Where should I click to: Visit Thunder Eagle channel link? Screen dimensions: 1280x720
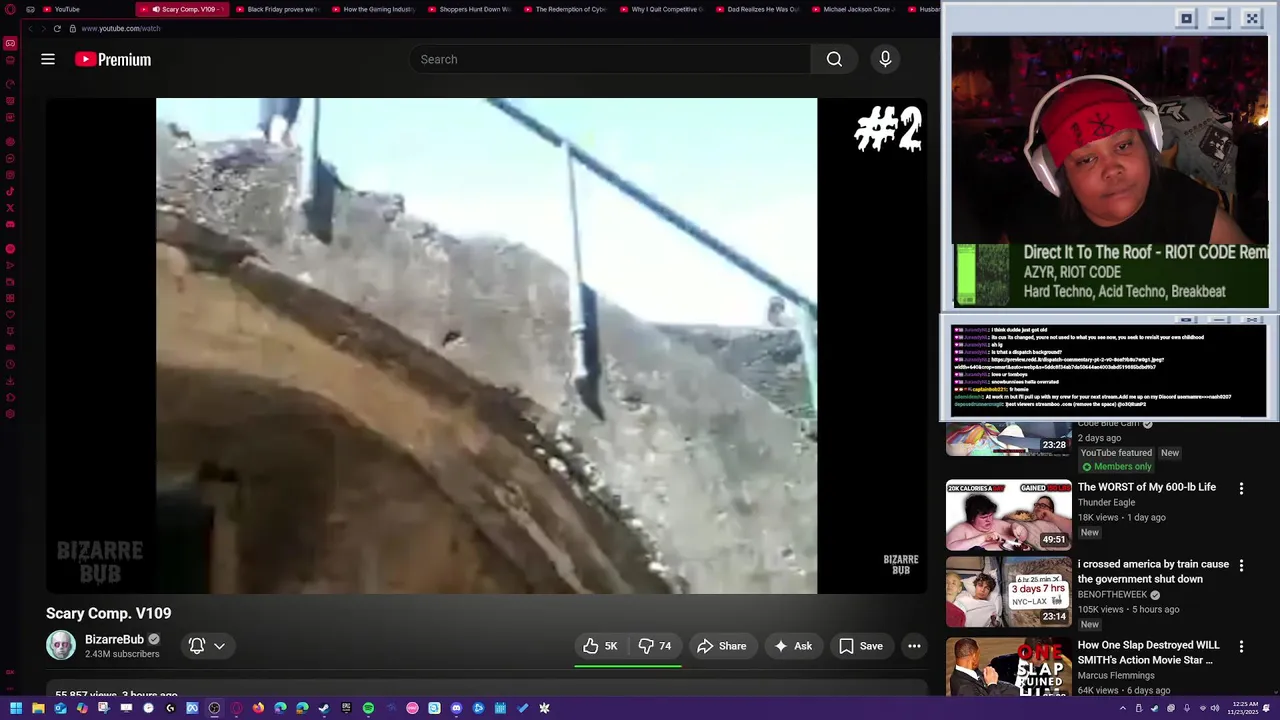tap(1106, 502)
